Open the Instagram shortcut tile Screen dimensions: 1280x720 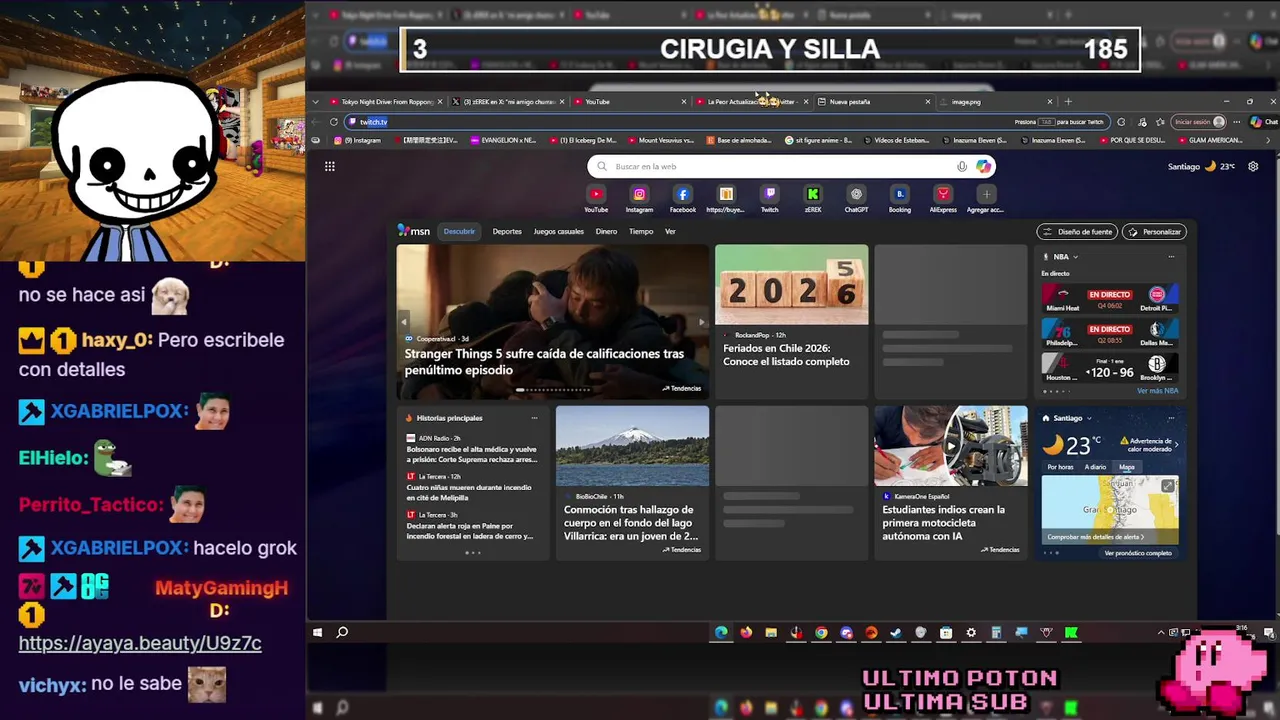(639, 199)
